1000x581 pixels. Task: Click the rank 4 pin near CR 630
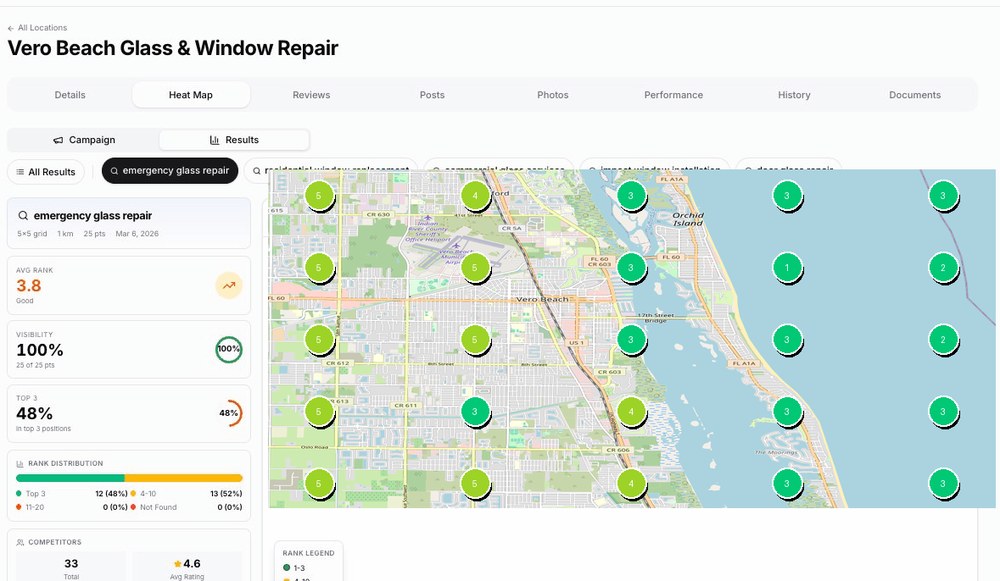475,195
